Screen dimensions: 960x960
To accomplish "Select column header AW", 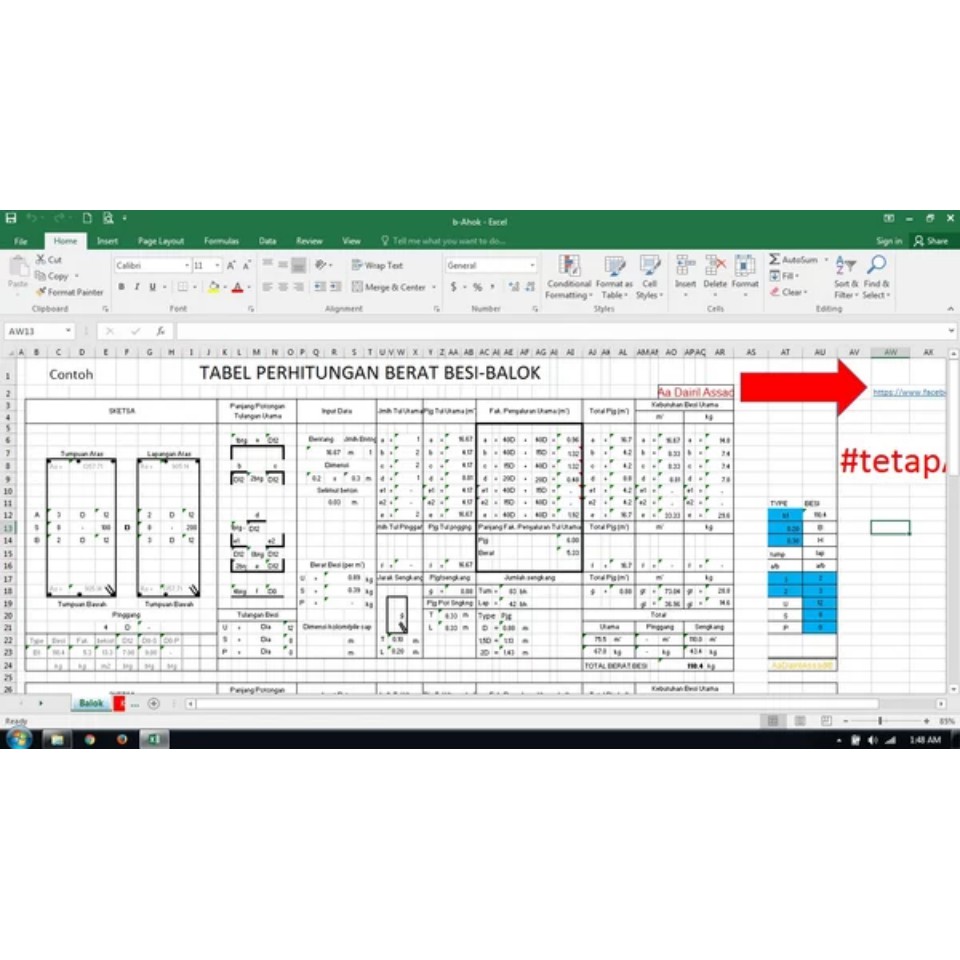I will click(x=890, y=352).
